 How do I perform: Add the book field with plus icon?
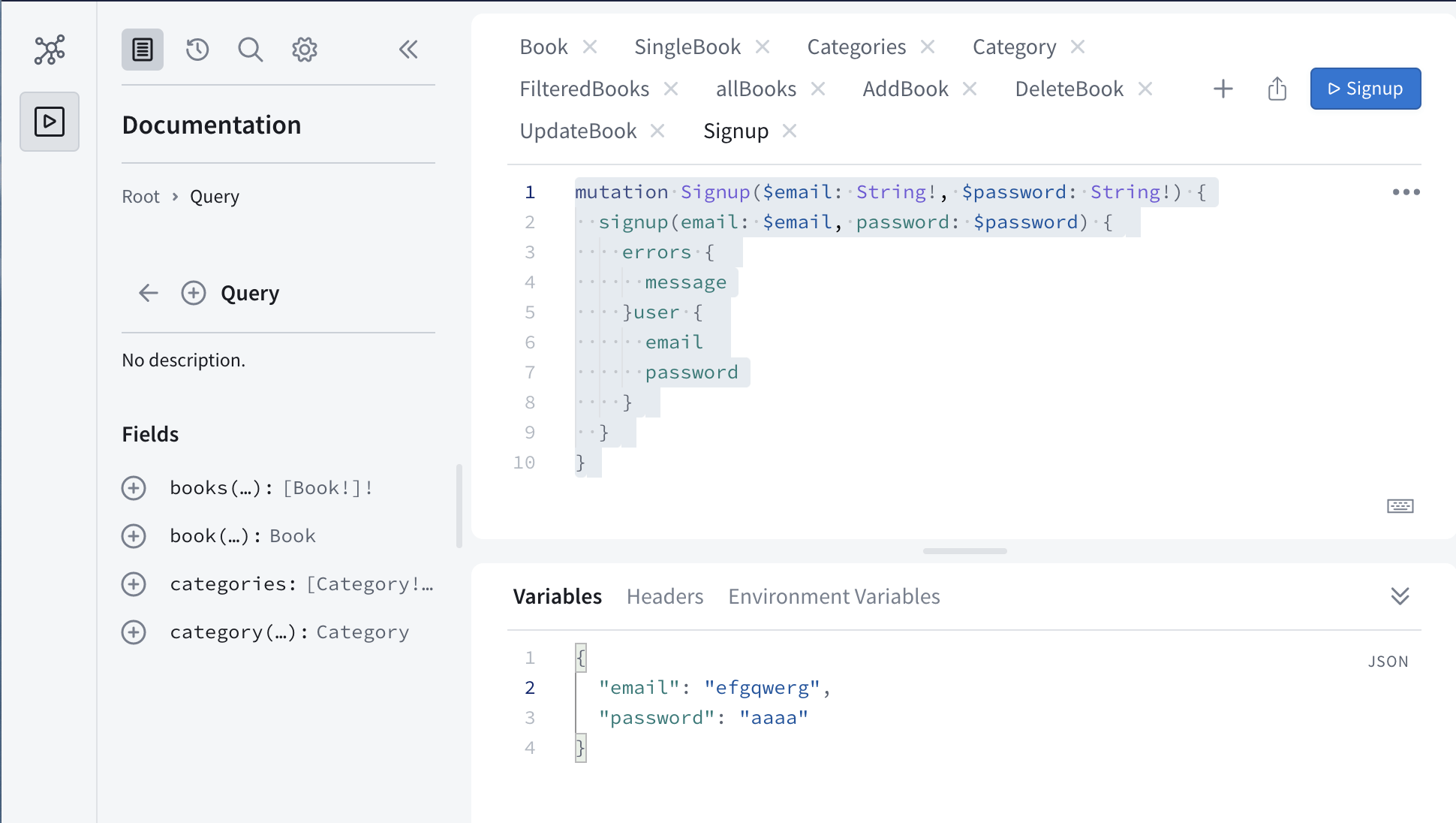tap(134, 536)
